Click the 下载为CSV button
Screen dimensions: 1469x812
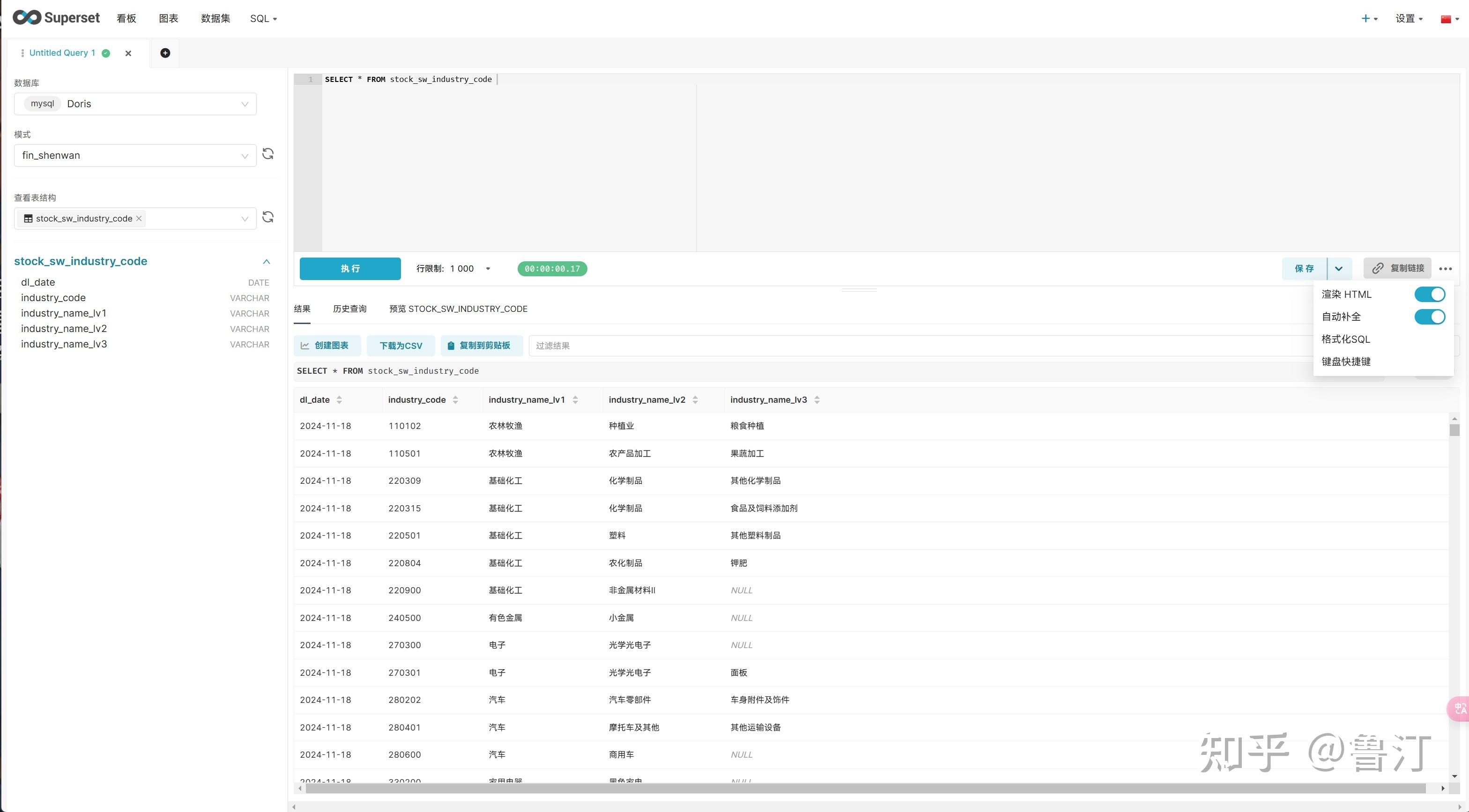coord(401,345)
